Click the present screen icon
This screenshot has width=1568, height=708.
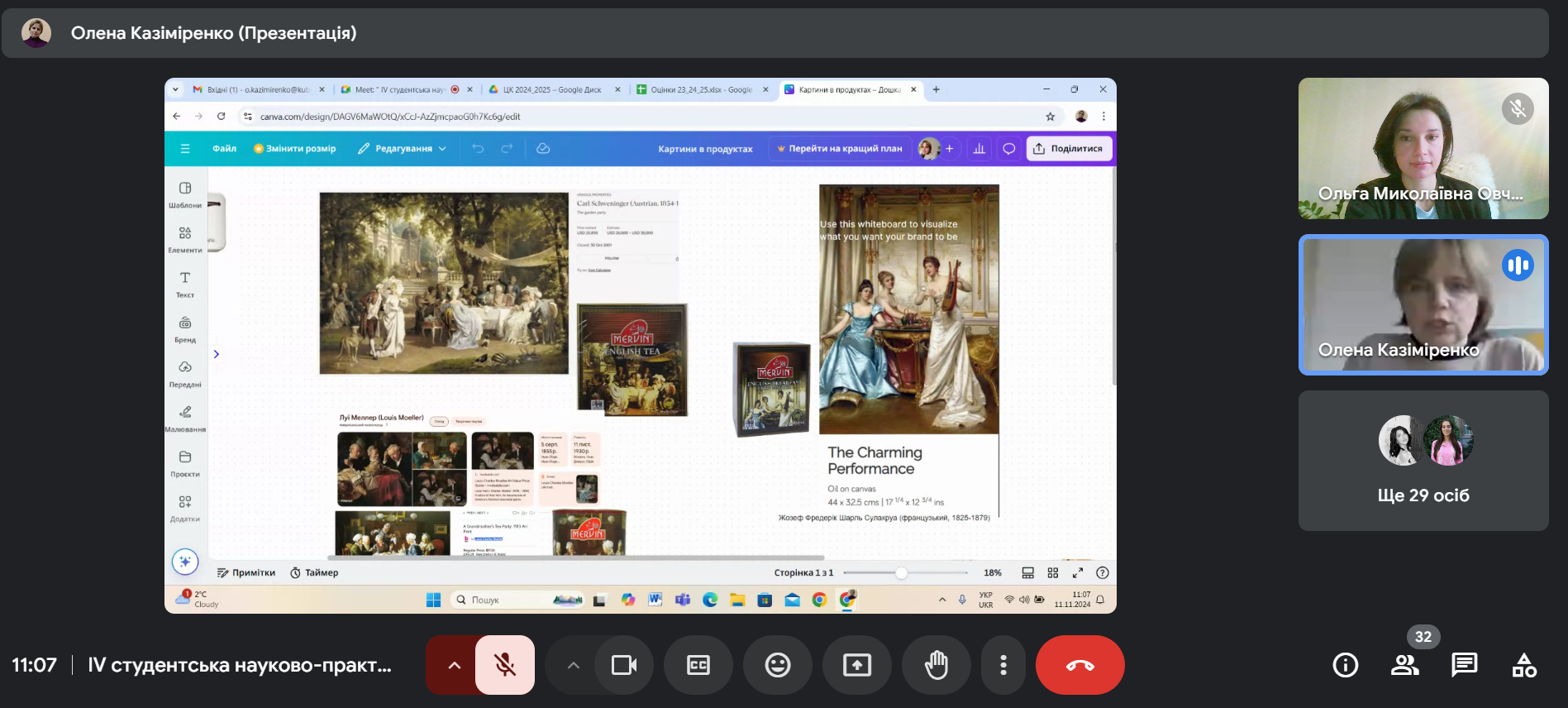point(856,665)
